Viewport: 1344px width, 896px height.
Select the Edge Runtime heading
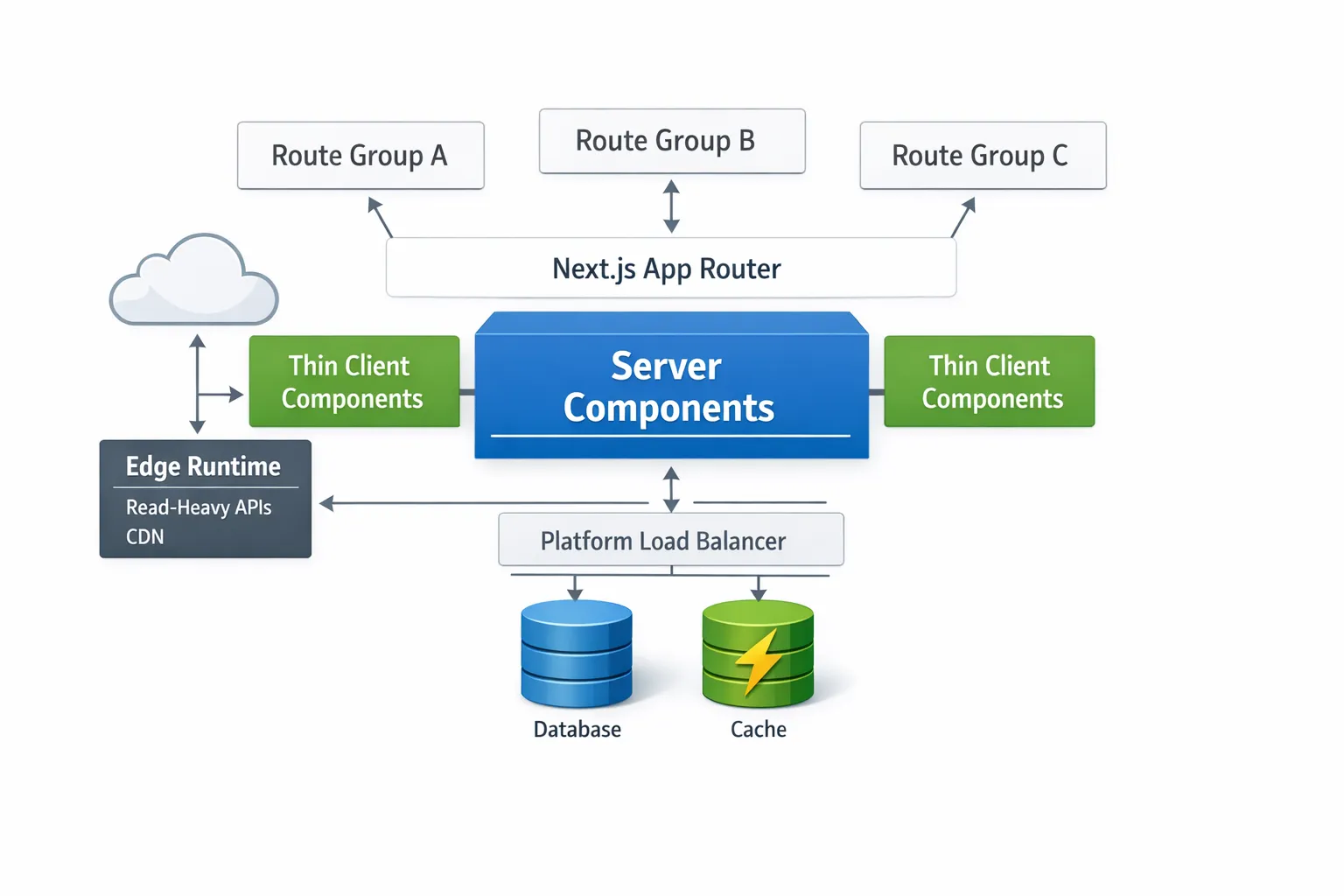tap(203, 466)
